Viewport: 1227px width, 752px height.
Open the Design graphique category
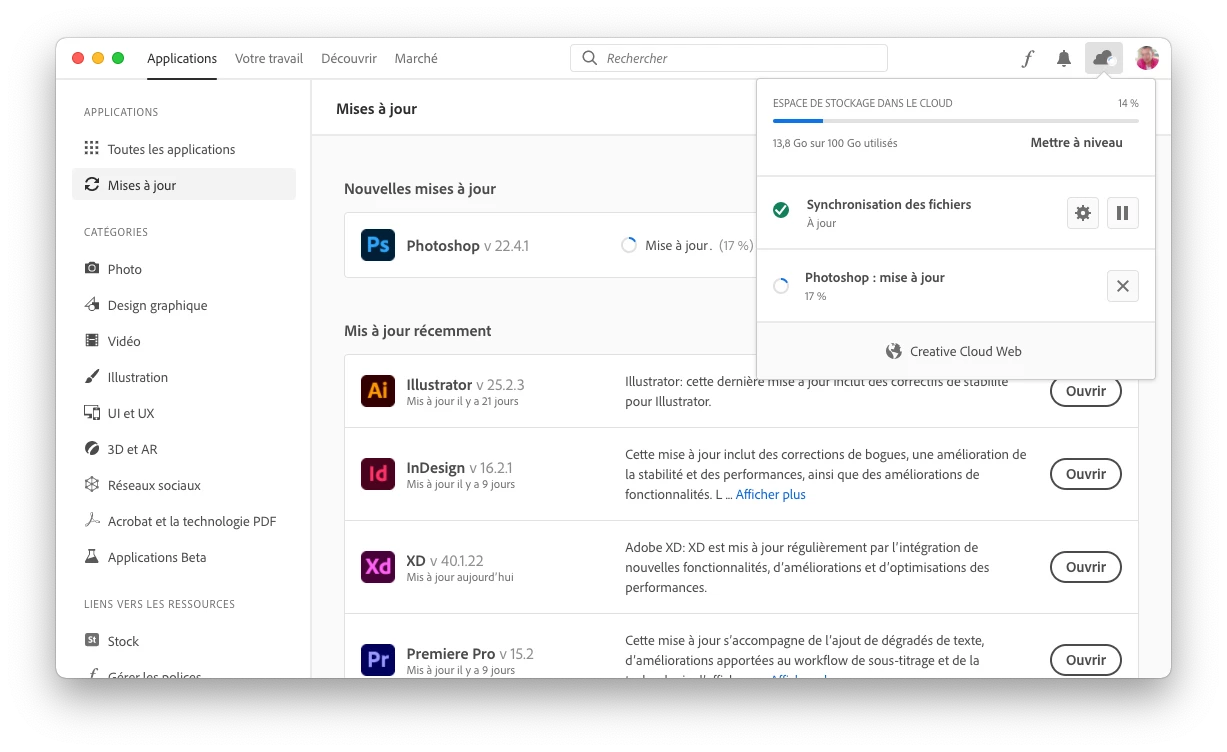pos(184,305)
